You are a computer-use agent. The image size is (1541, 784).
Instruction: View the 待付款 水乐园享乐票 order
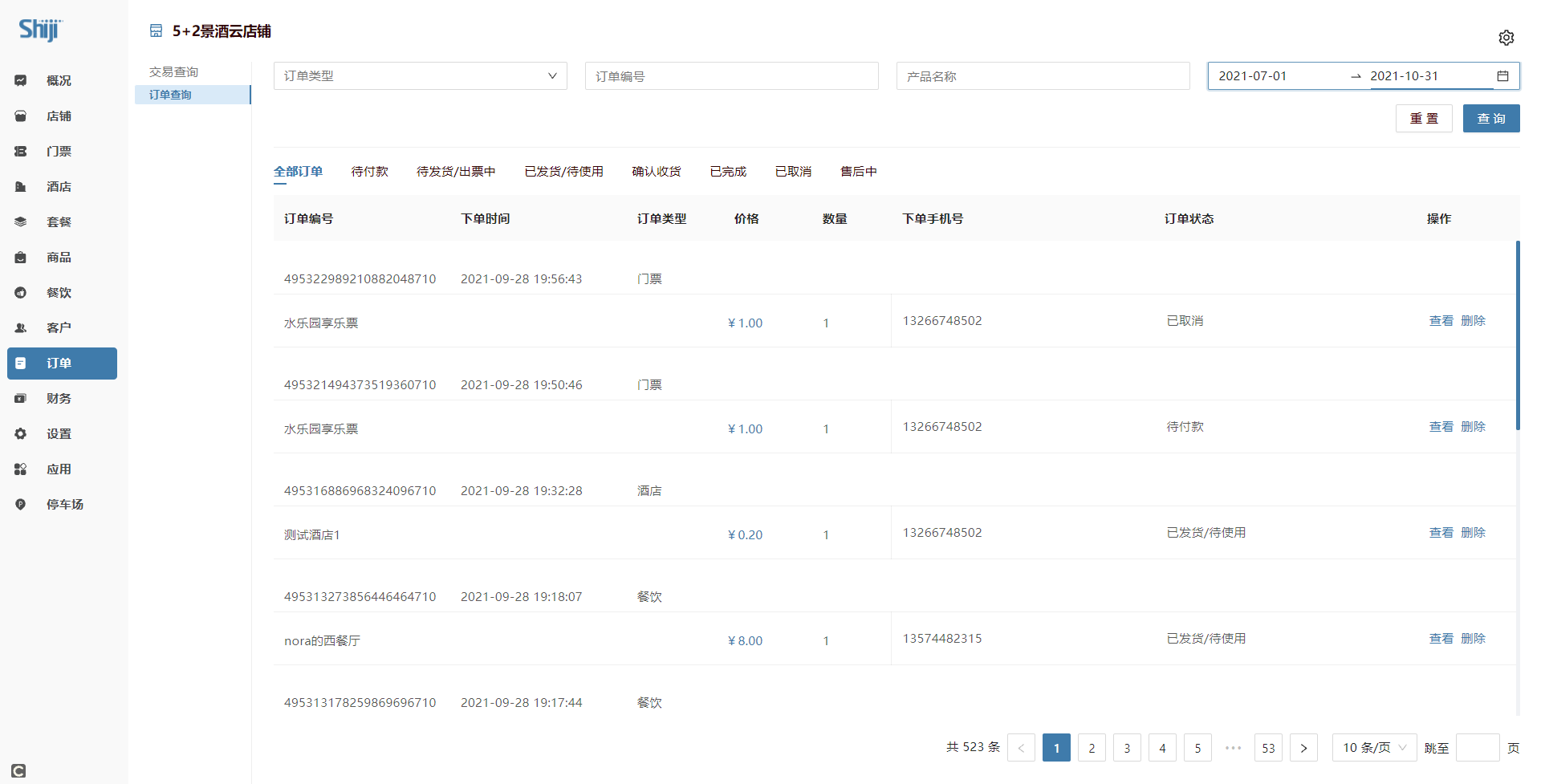click(x=1441, y=426)
